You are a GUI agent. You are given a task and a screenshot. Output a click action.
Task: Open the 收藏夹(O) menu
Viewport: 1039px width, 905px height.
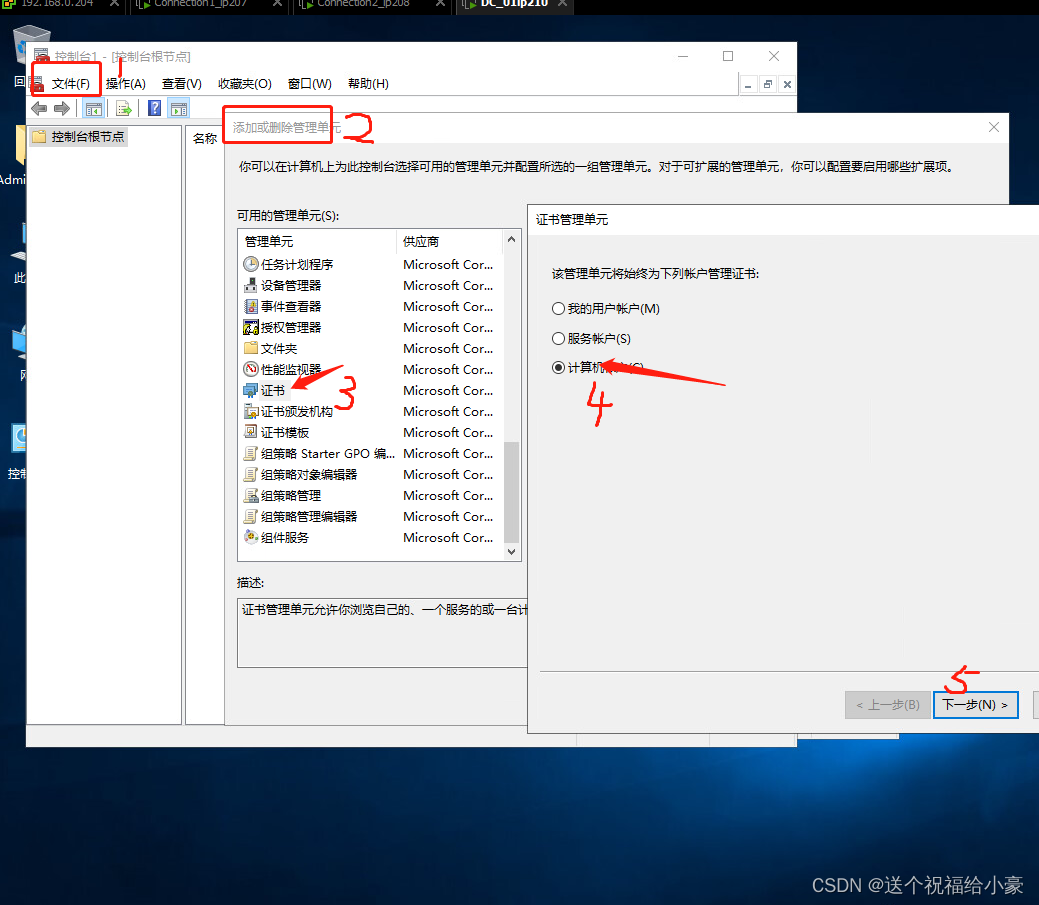pos(245,84)
